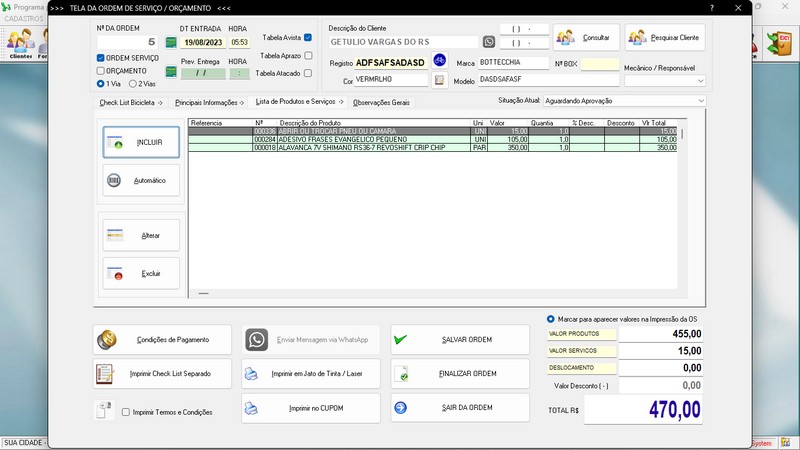This screenshot has width=800, height=450.
Task: Enable the Orçamento checkbox
Action: (100, 71)
